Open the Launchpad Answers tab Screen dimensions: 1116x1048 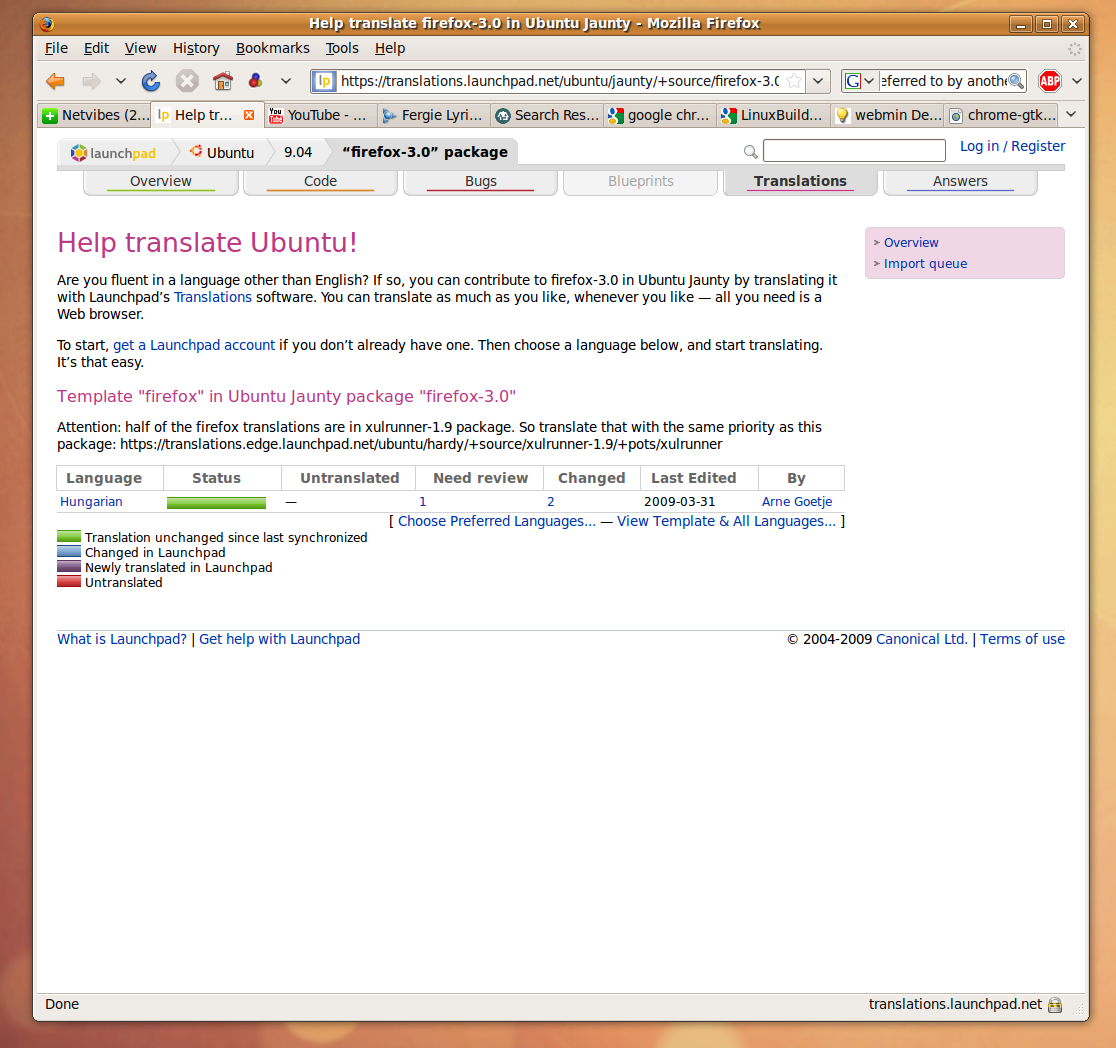pos(960,182)
